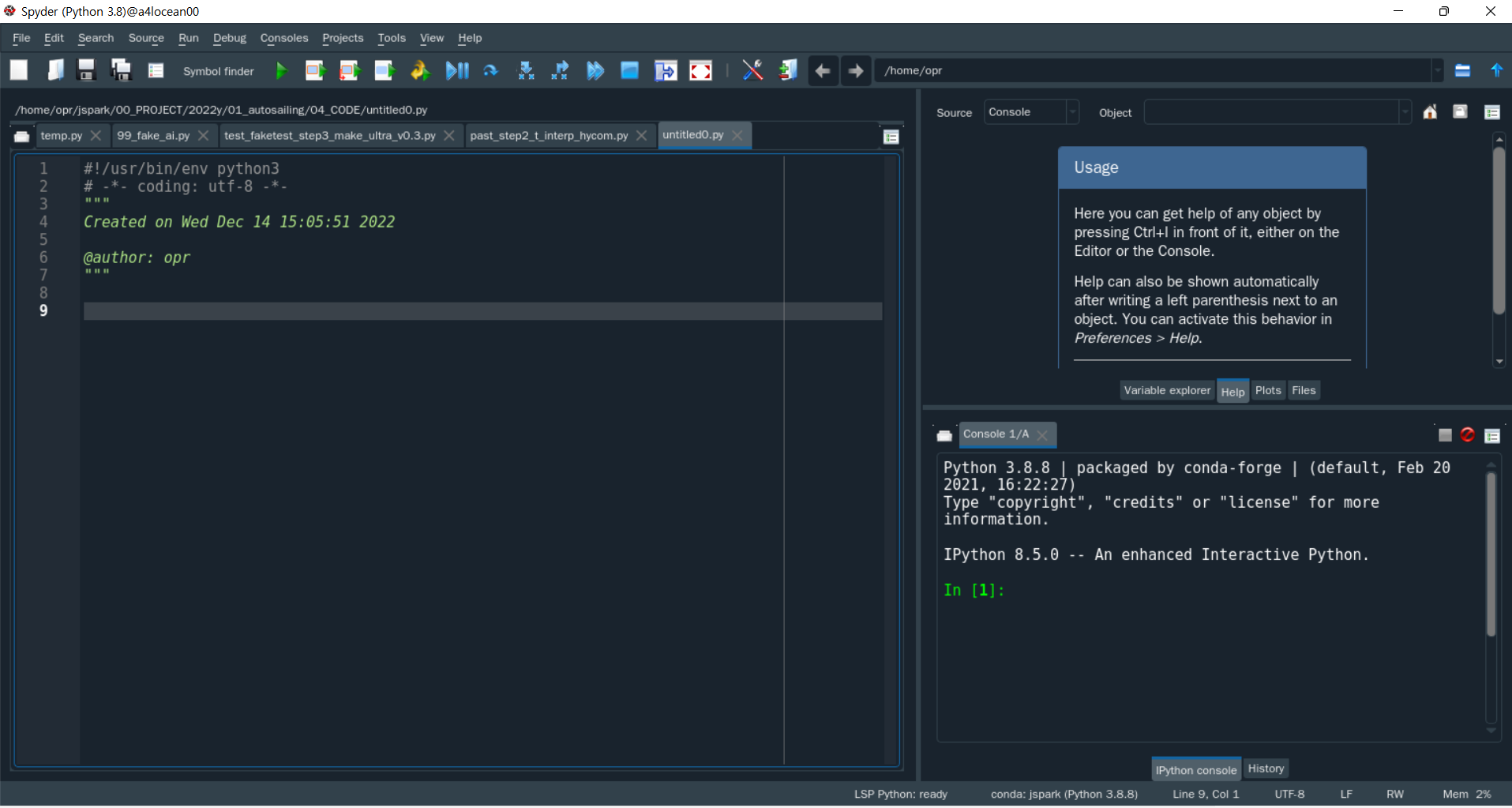Close the temp.py tab
The image size is (1512, 808).
96,136
